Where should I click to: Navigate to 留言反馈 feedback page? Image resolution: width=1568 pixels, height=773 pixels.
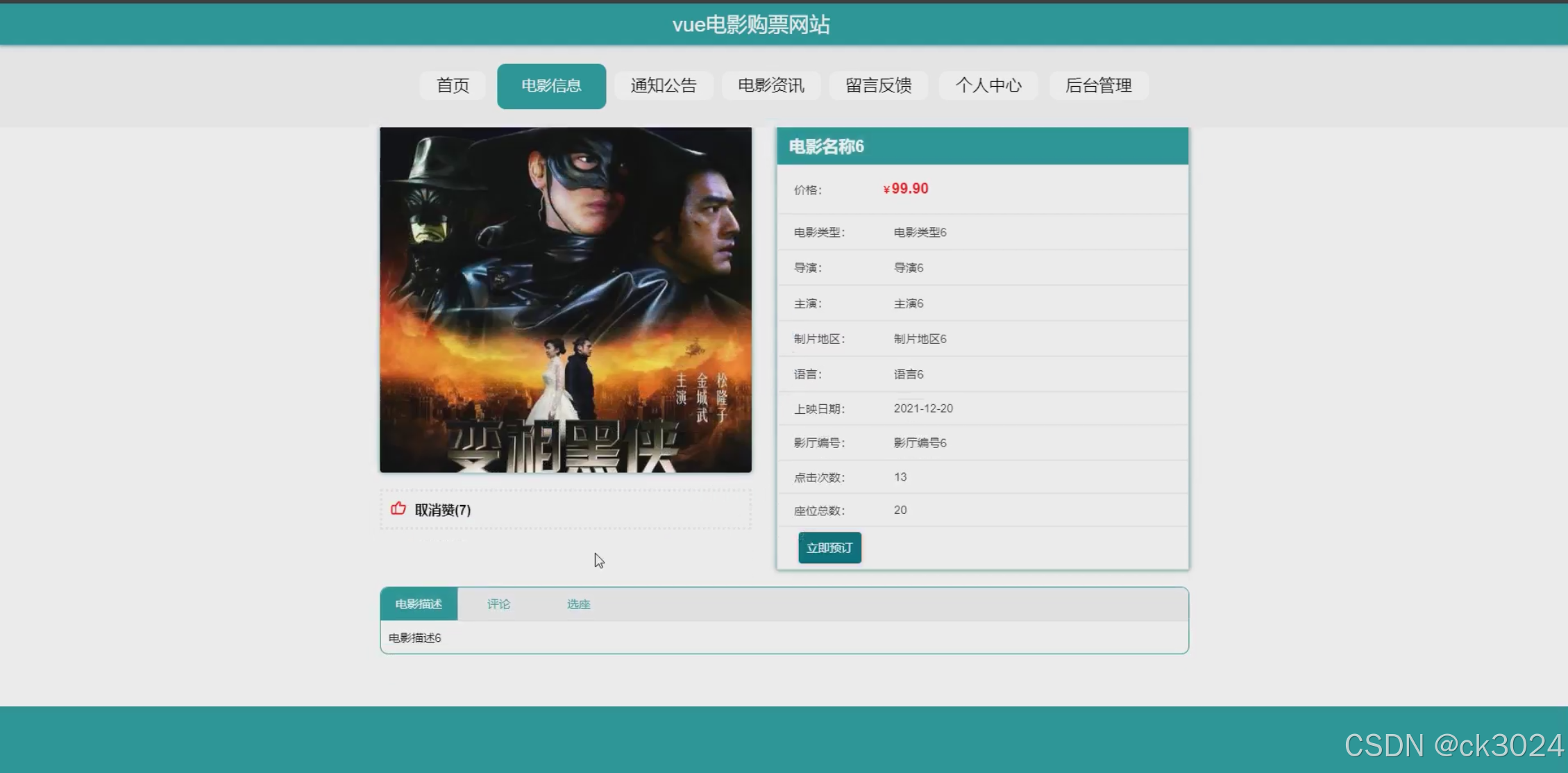tap(878, 85)
